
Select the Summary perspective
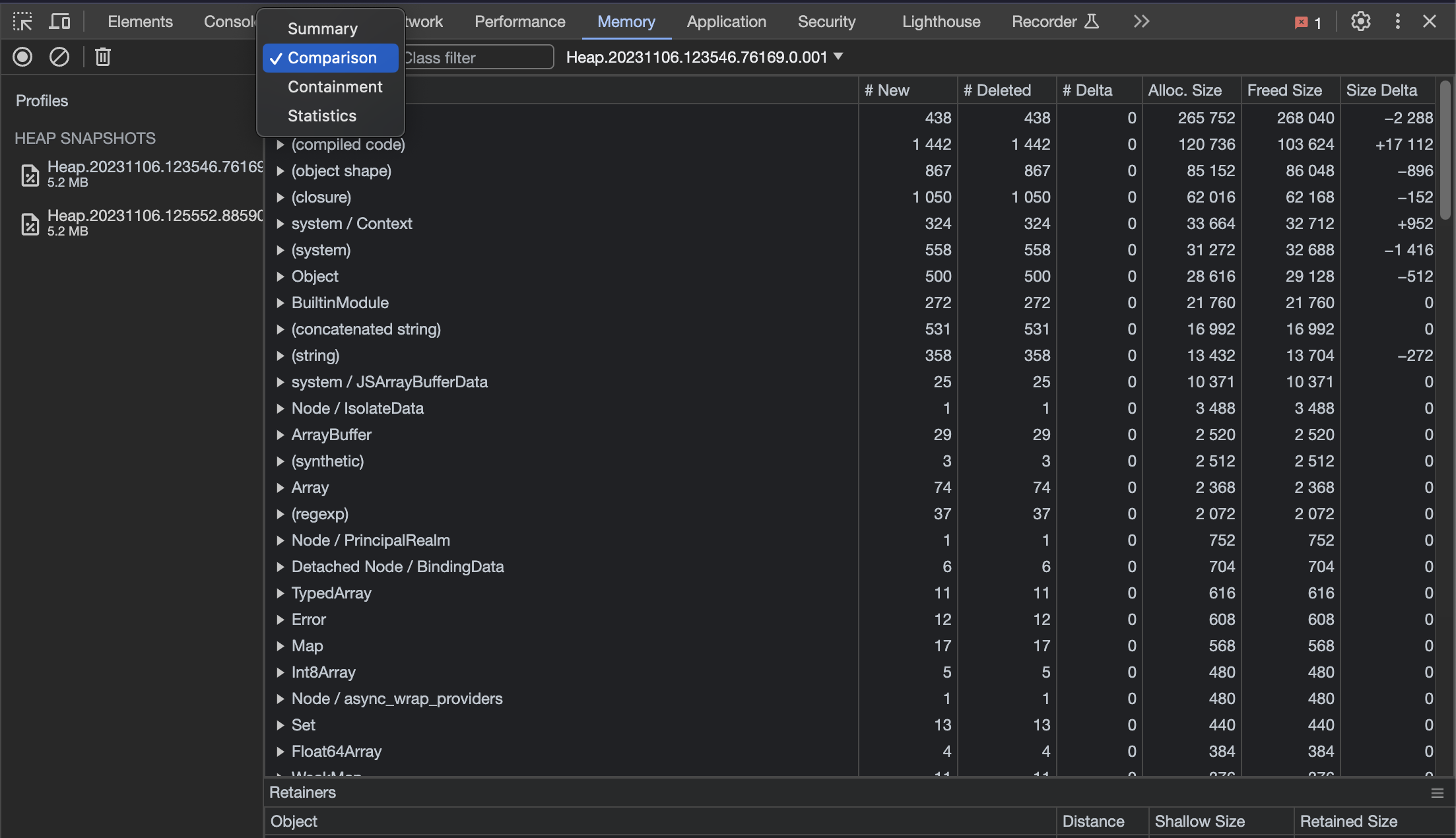click(x=323, y=28)
